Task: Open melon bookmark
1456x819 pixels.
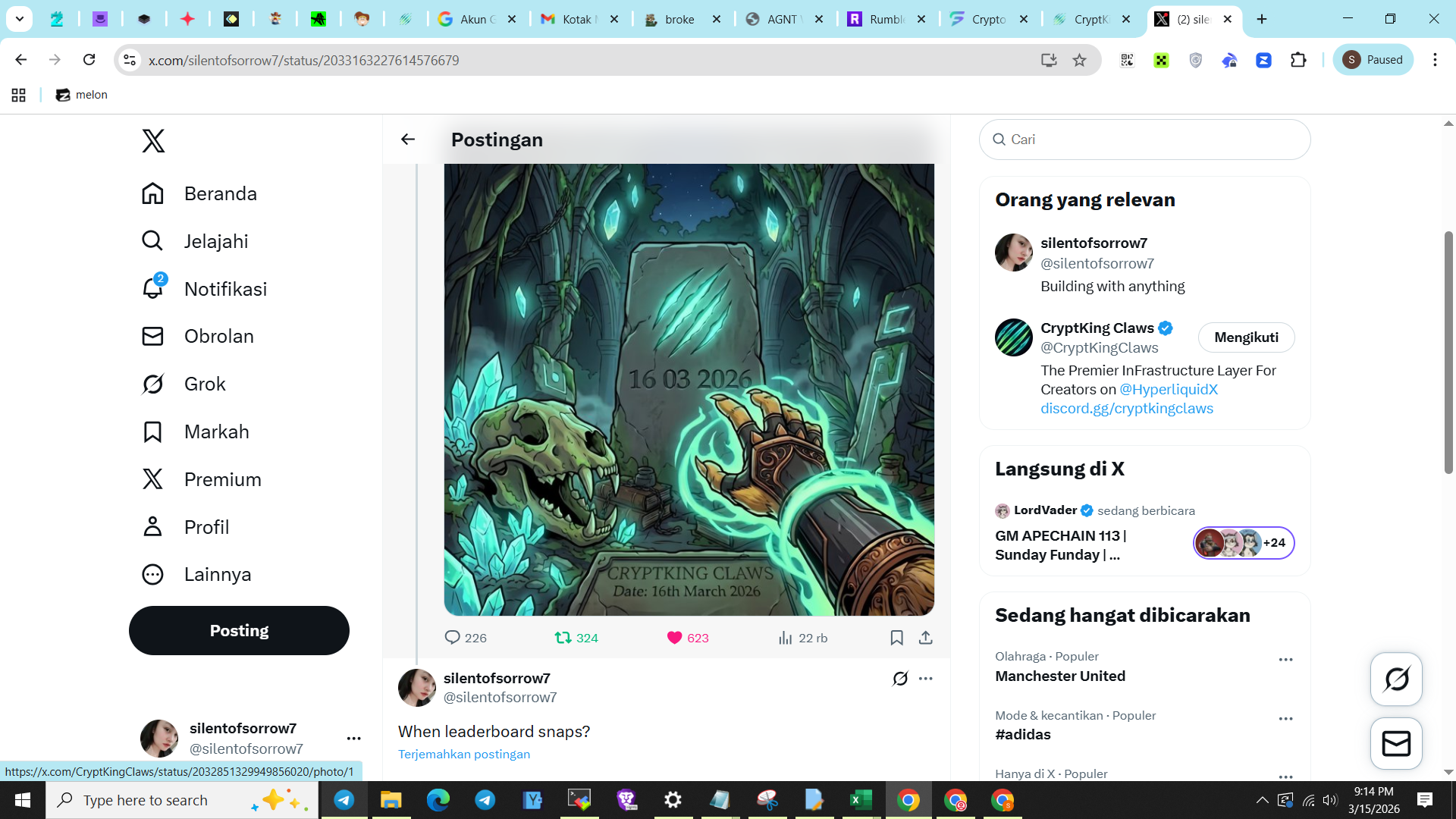Action: coord(82,95)
